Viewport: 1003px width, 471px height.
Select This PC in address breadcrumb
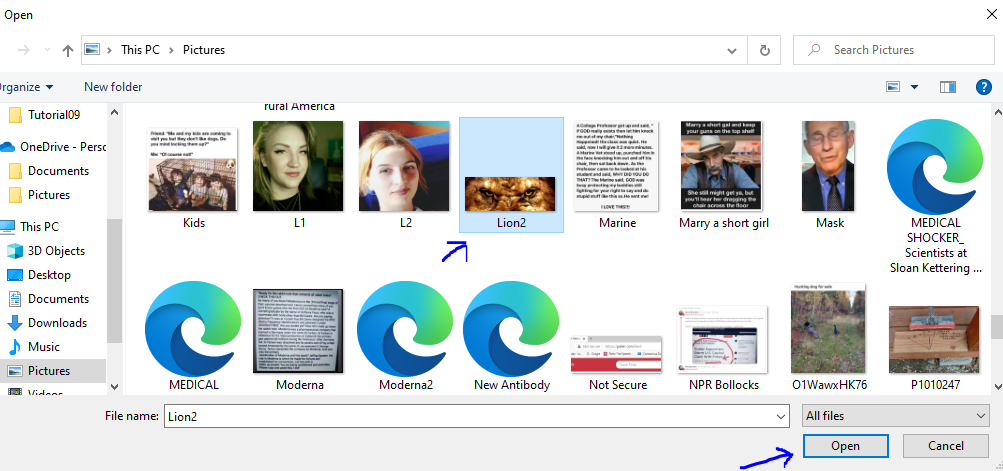[x=140, y=50]
